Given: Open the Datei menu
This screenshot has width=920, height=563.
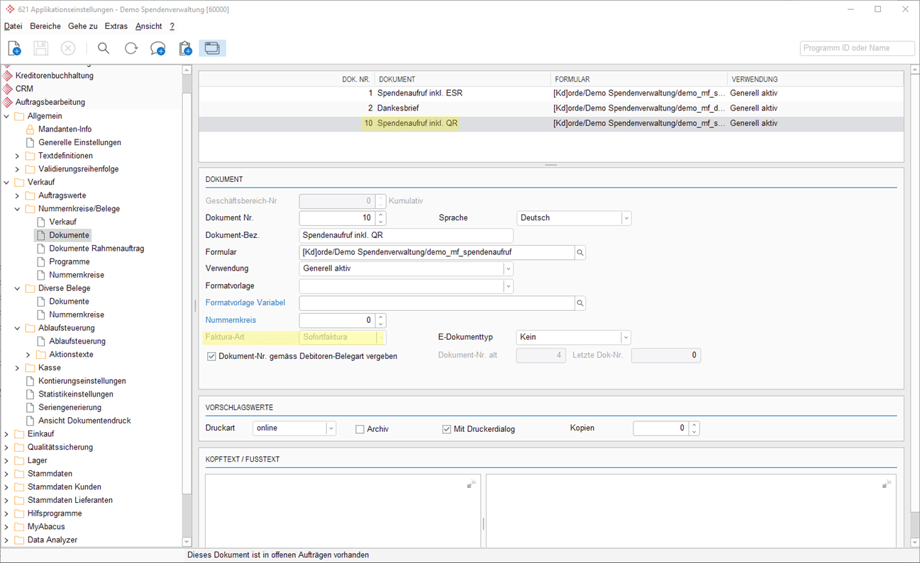Looking at the screenshot, I should click(x=13, y=26).
